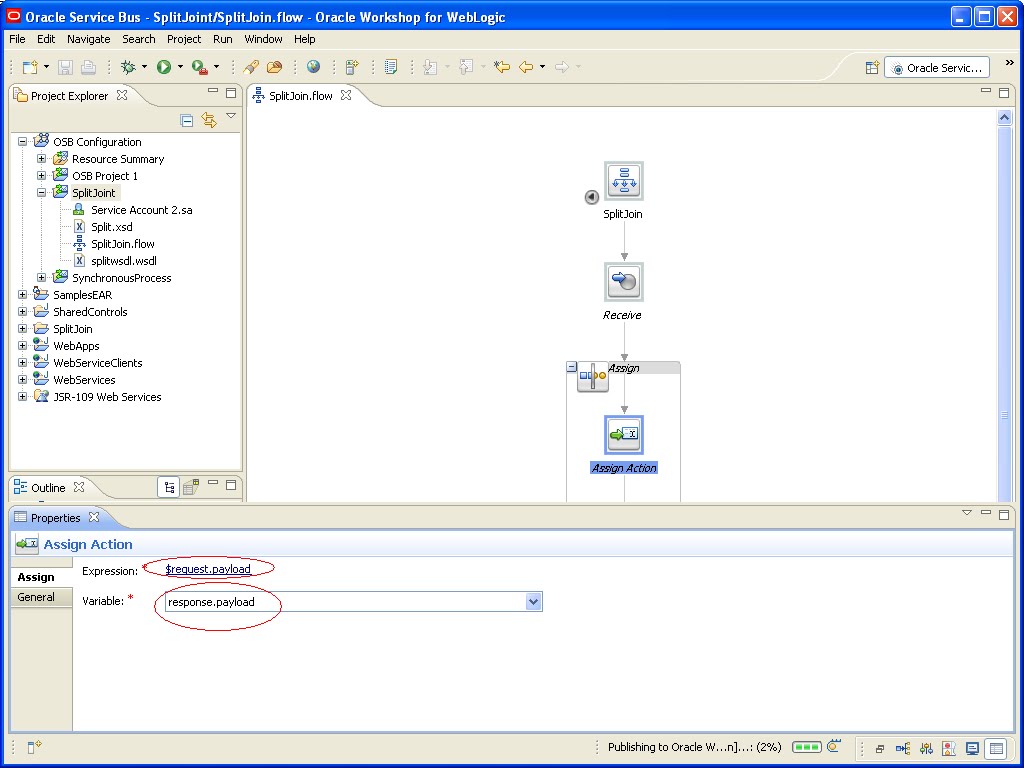Select Service Account 2.sa tree item
The height and width of the screenshot is (768, 1024).
[x=142, y=210]
